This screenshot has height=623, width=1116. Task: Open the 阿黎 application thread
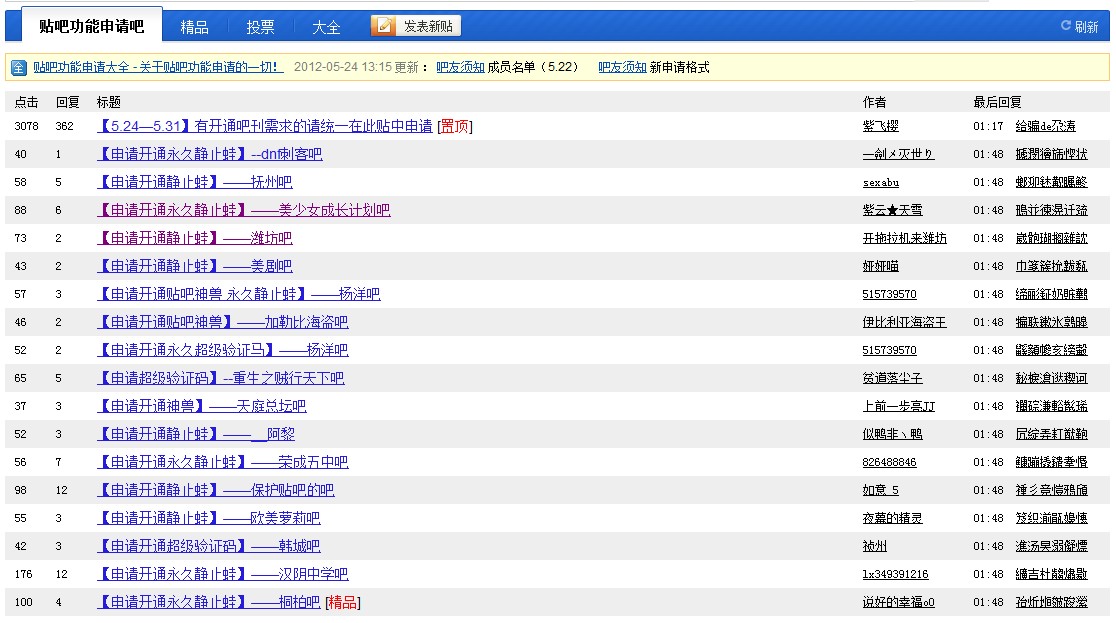click(x=196, y=434)
